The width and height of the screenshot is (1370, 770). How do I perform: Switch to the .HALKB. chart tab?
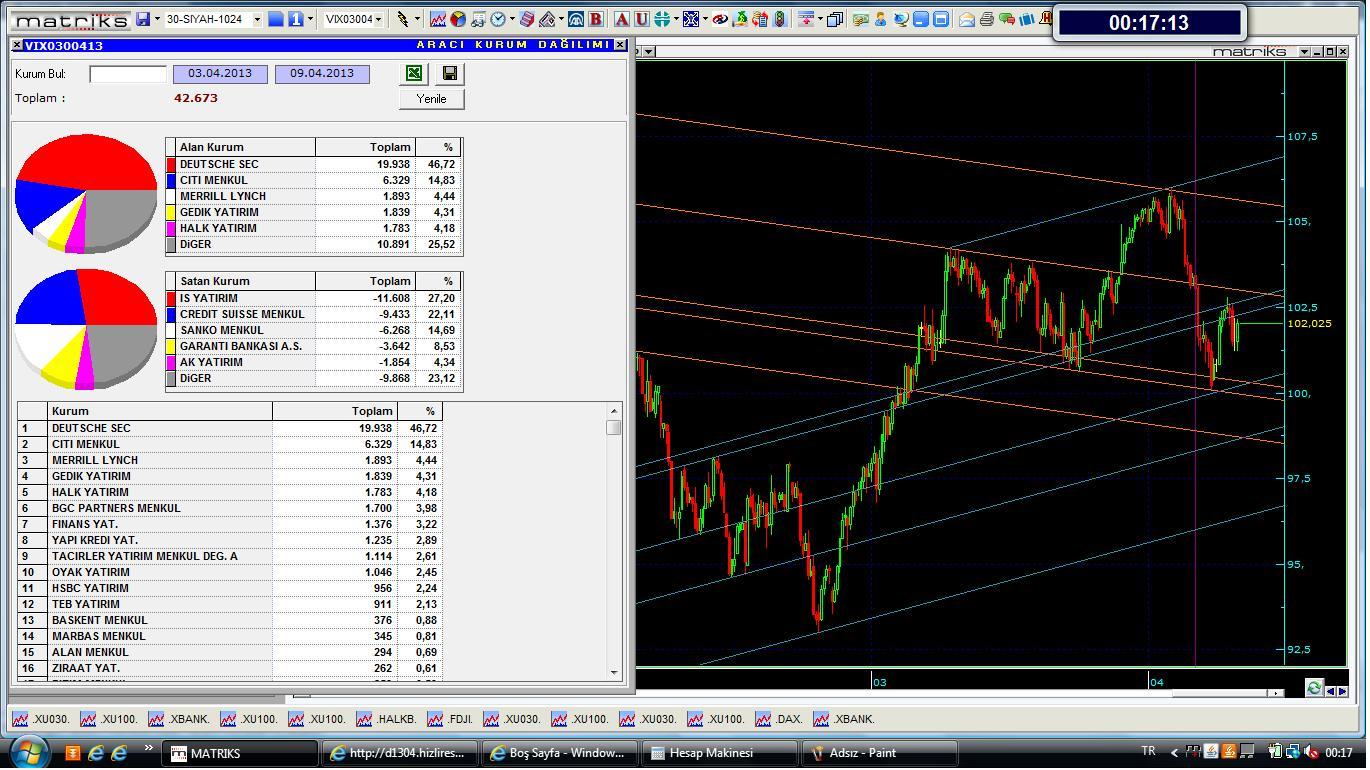pos(387,719)
